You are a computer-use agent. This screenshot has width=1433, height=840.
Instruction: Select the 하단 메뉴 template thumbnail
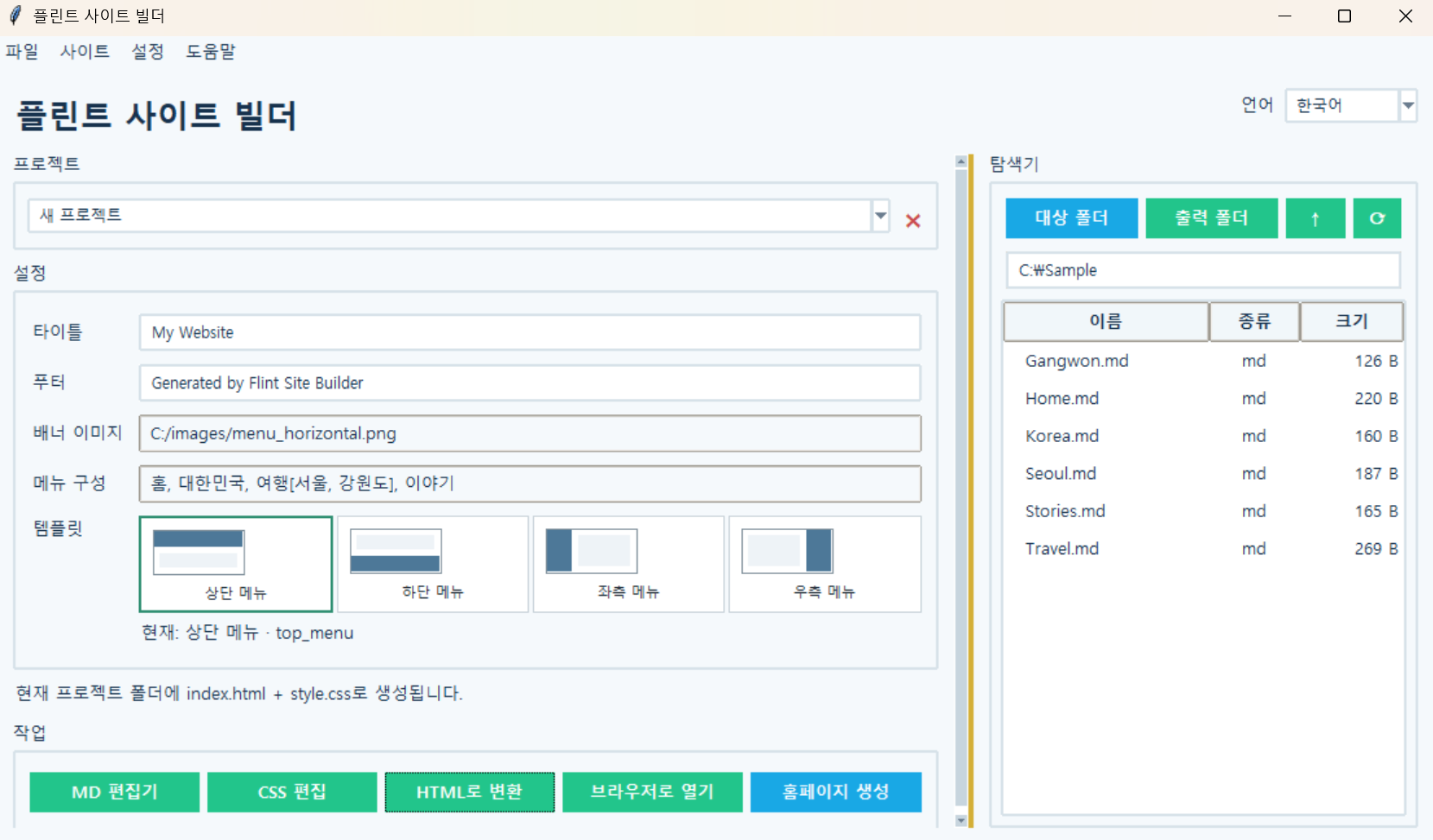tap(433, 564)
